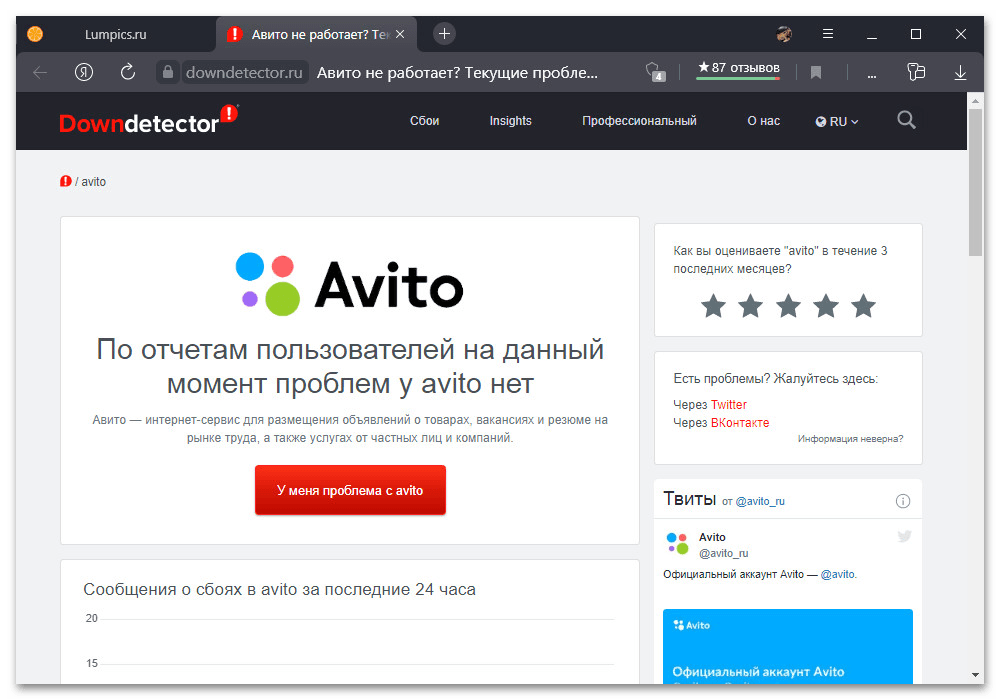Click the avito breadcrumb text
The height and width of the screenshot is (700, 1000).
click(x=94, y=182)
